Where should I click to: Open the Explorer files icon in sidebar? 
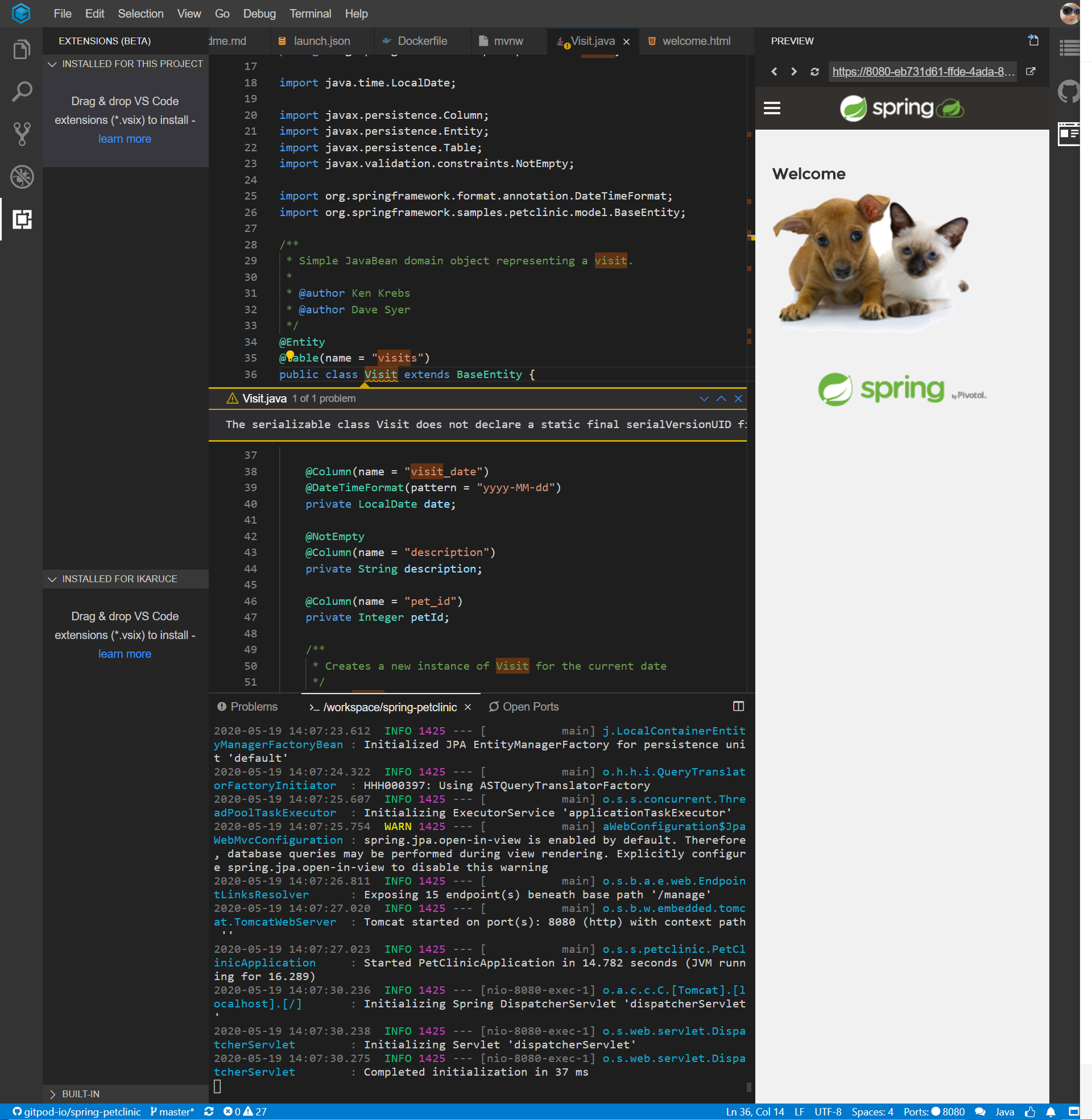(x=21, y=49)
